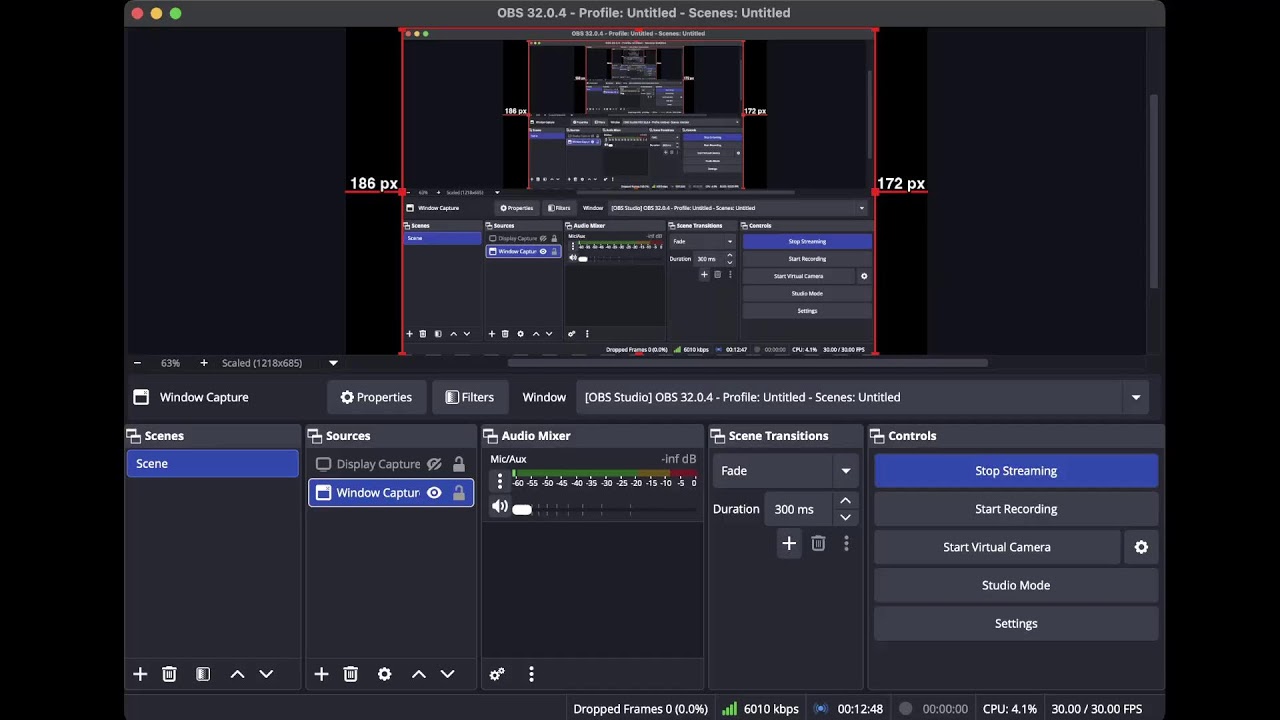The image size is (1280, 720).
Task: Click Dropped Frames status text
Action: tap(640, 709)
